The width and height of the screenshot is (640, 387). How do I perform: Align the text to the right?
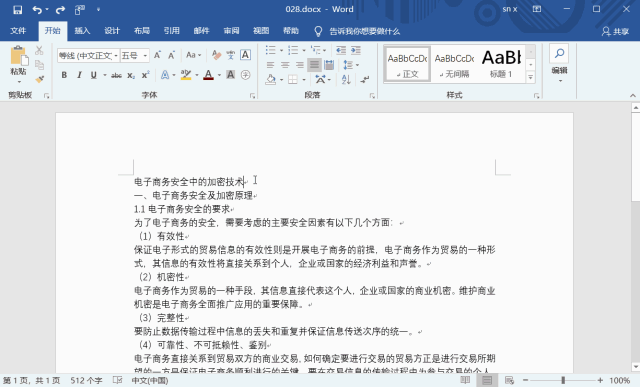point(300,65)
